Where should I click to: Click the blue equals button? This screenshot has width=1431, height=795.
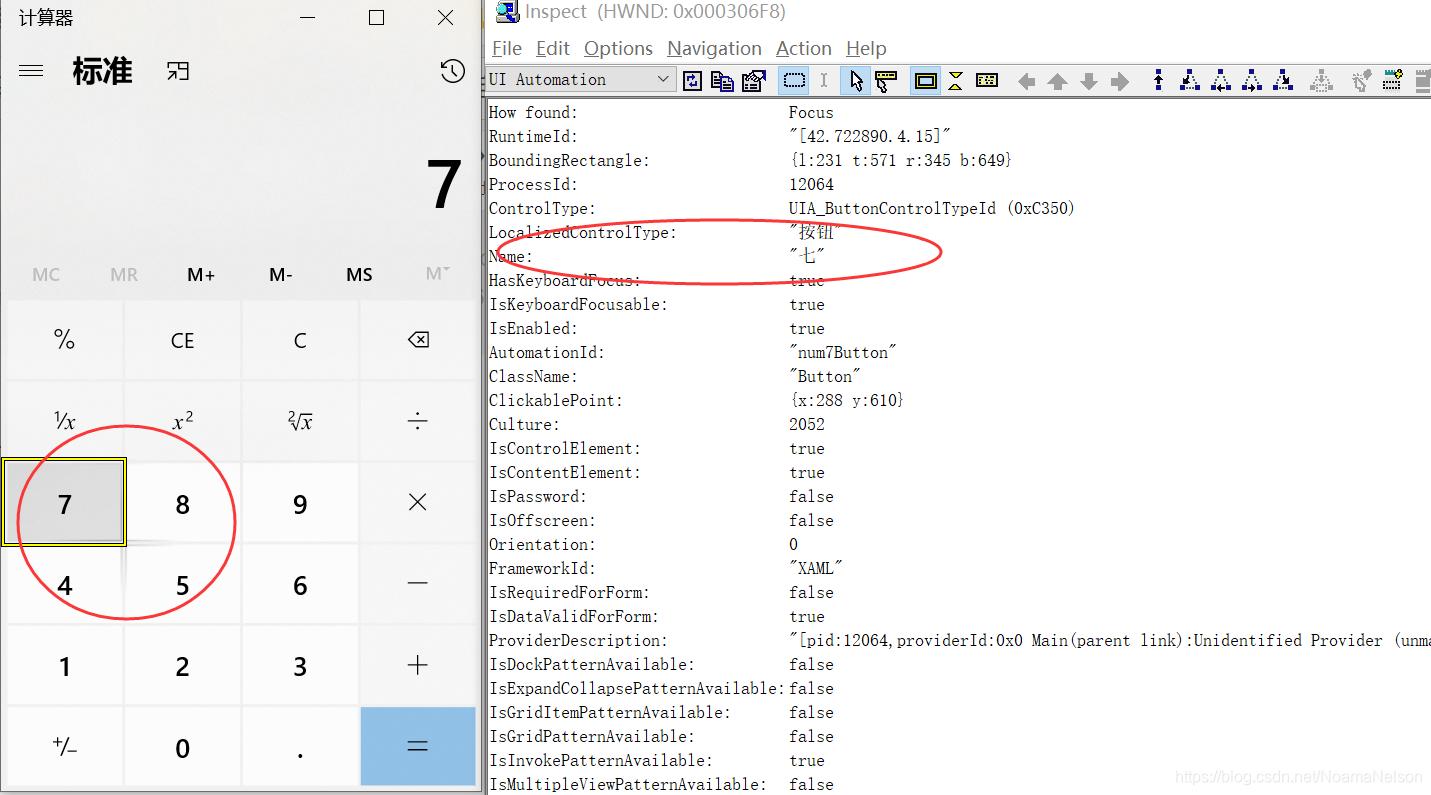coord(418,747)
